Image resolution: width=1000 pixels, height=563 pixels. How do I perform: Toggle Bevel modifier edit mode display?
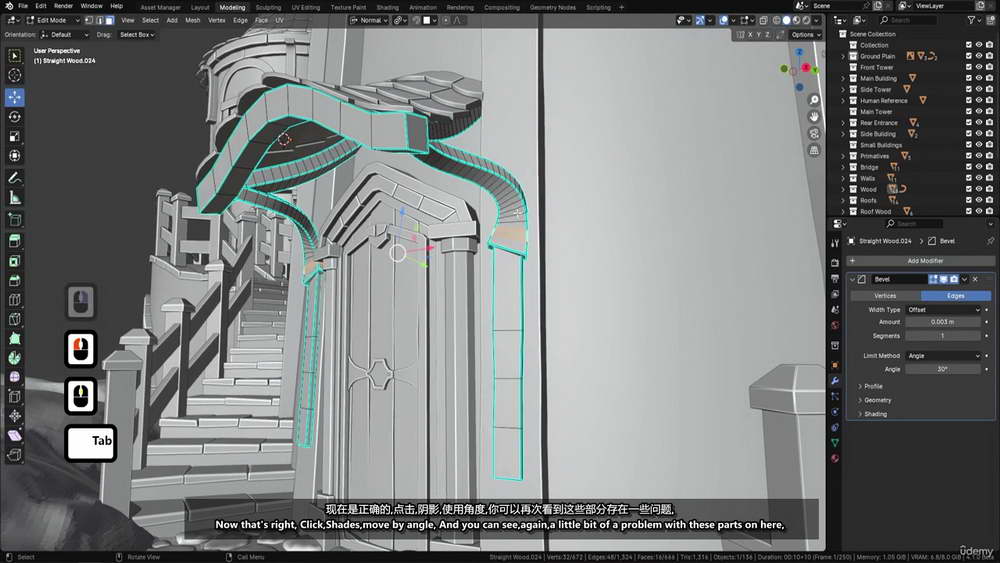[x=933, y=279]
